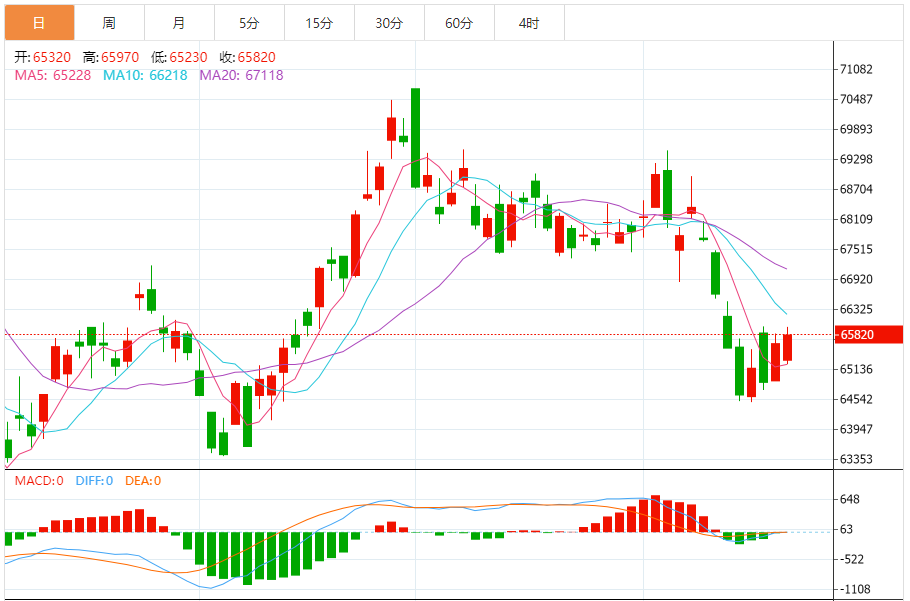Click the tallest green candlestick at the peak
The width and height of the screenshot is (910, 601).
coord(416,138)
